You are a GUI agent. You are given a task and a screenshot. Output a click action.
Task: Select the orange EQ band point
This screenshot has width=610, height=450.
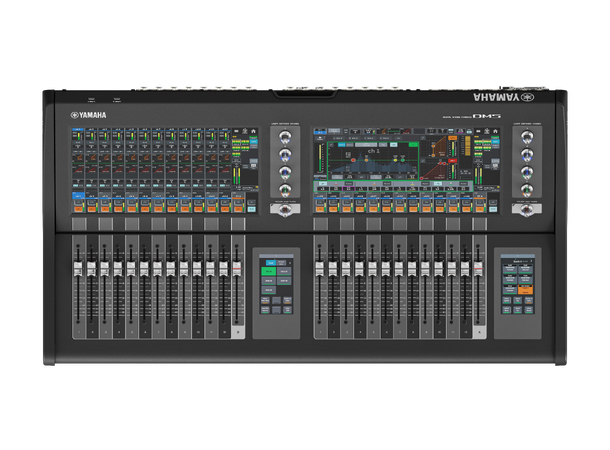click(x=366, y=160)
